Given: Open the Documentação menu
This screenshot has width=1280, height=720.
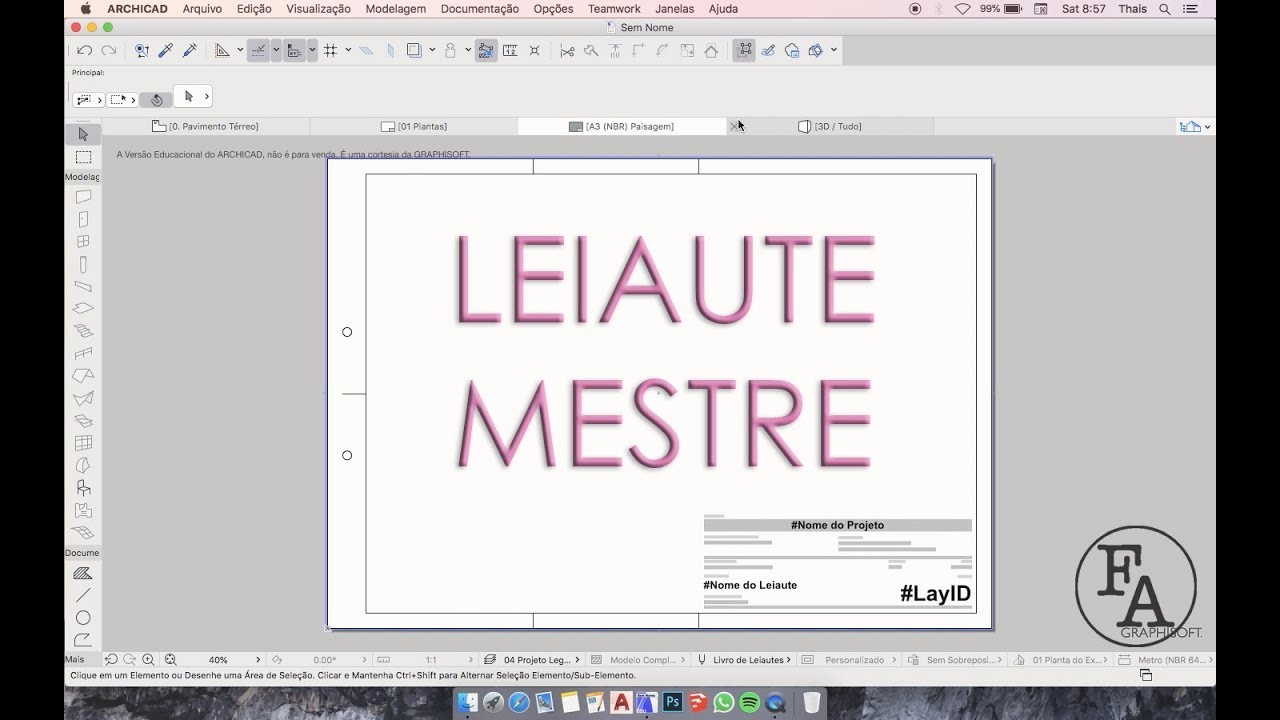Looking at the screenshot, I should (480, 9).
